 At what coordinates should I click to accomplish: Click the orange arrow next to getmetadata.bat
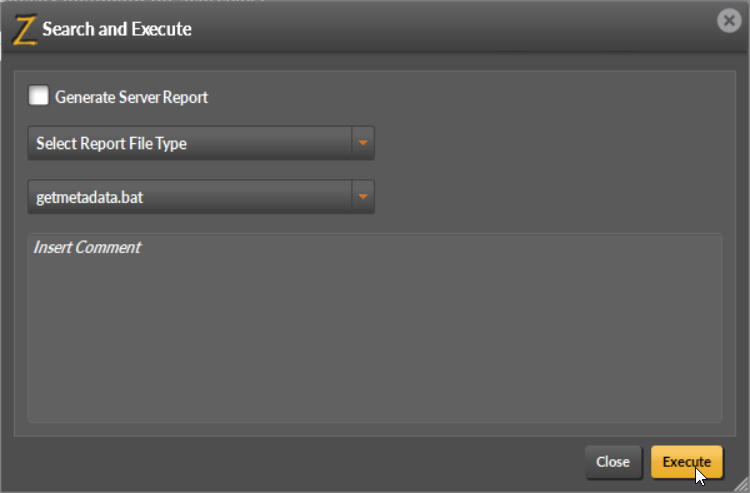coord(363,197)
